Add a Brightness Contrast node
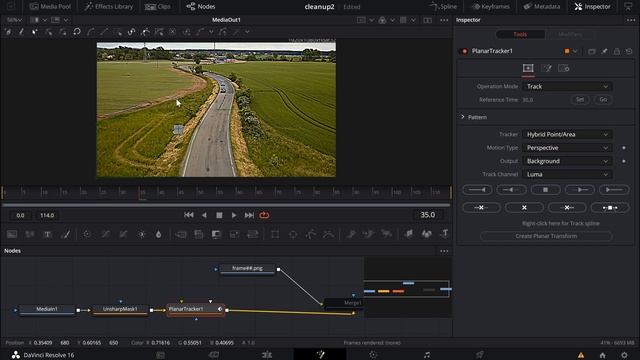This screenshot has height=360, width=640. 141,234
